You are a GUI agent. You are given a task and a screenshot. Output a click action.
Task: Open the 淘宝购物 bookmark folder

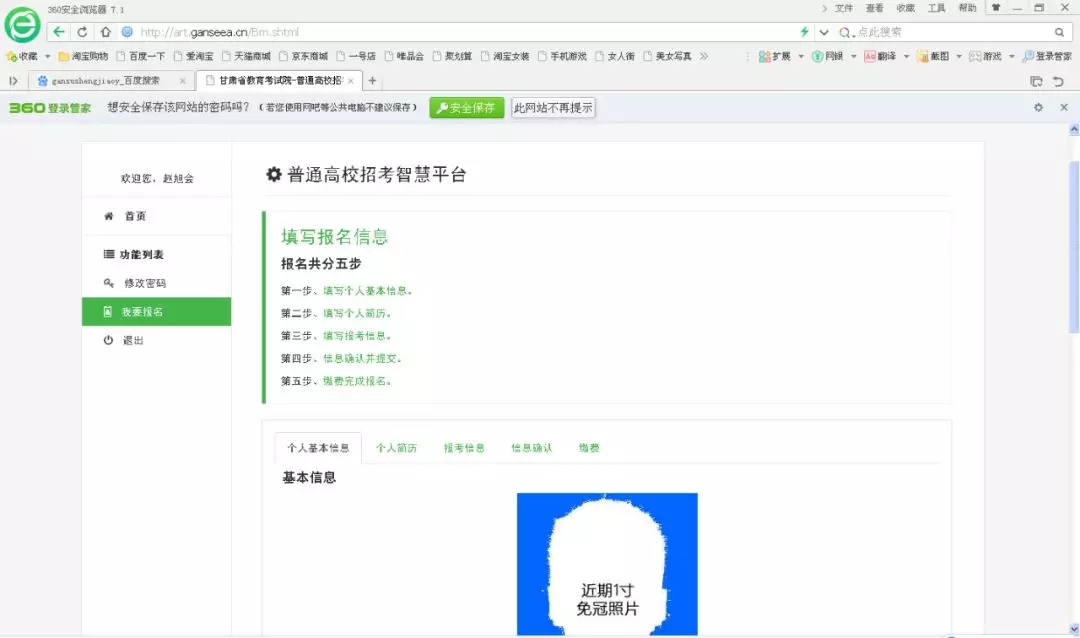[x=83, y=56]
